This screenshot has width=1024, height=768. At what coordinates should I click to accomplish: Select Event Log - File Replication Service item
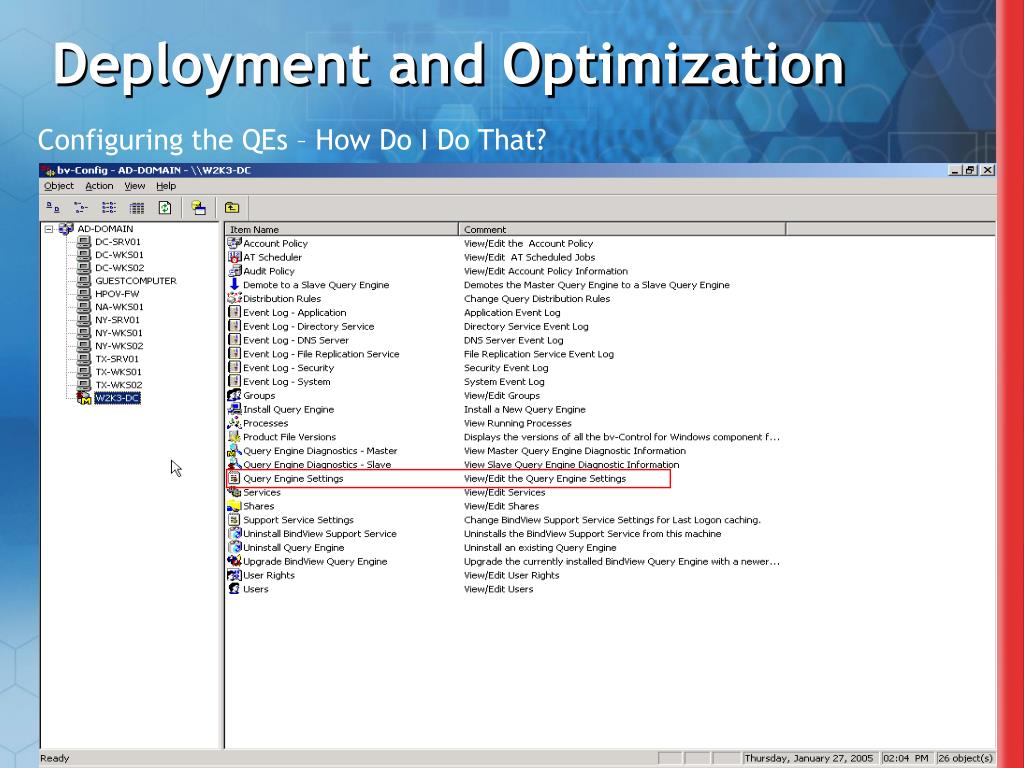coord(321,354)
